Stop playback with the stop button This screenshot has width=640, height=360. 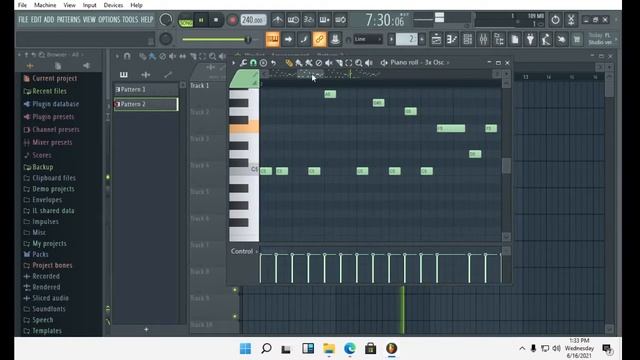(x=216, y=20)
